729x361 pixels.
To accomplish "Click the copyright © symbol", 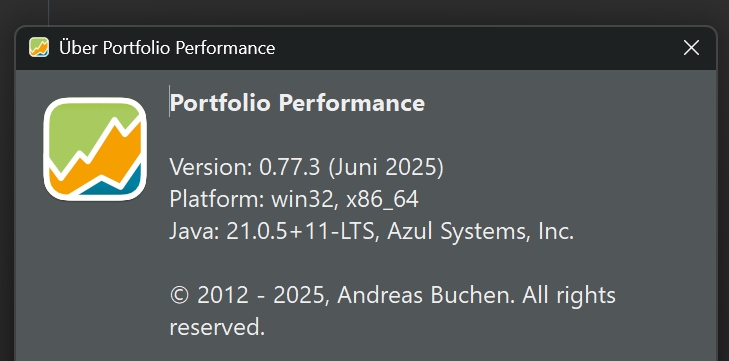I will pyautogui.click(x=180, y=295).
